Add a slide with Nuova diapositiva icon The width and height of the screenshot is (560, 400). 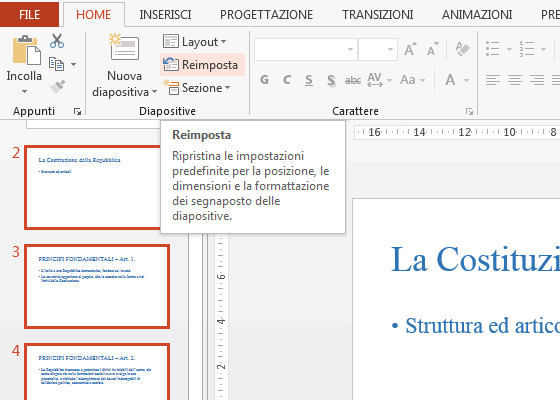click(x=124, y=48)
